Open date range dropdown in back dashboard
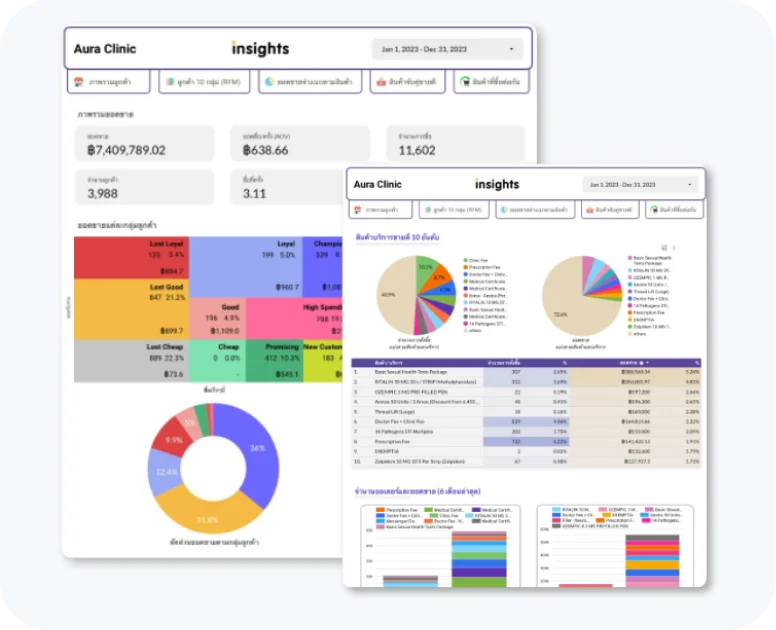 point(447,48)
